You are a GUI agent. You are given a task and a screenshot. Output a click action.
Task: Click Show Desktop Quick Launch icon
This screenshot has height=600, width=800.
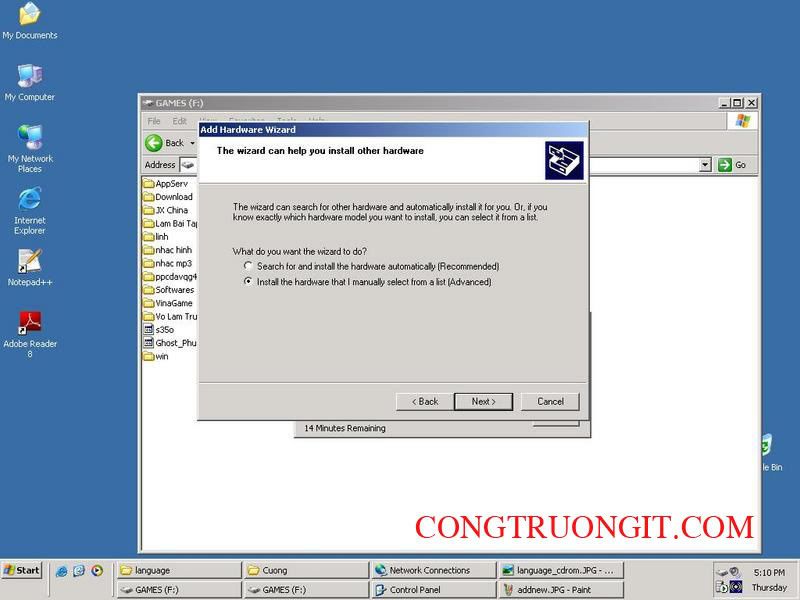pos(79,571)
